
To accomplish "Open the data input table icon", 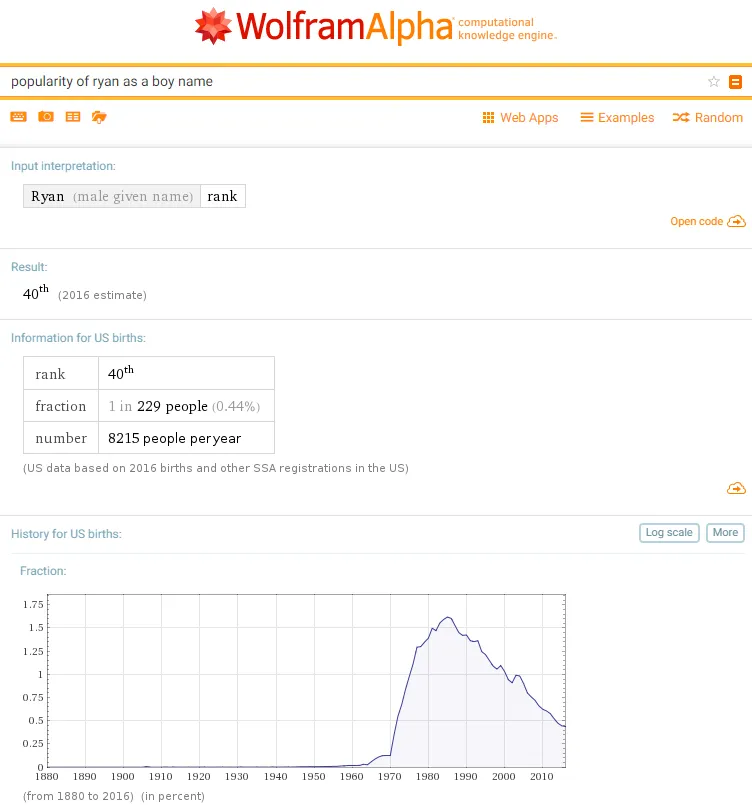I will [x=73, y=117].
